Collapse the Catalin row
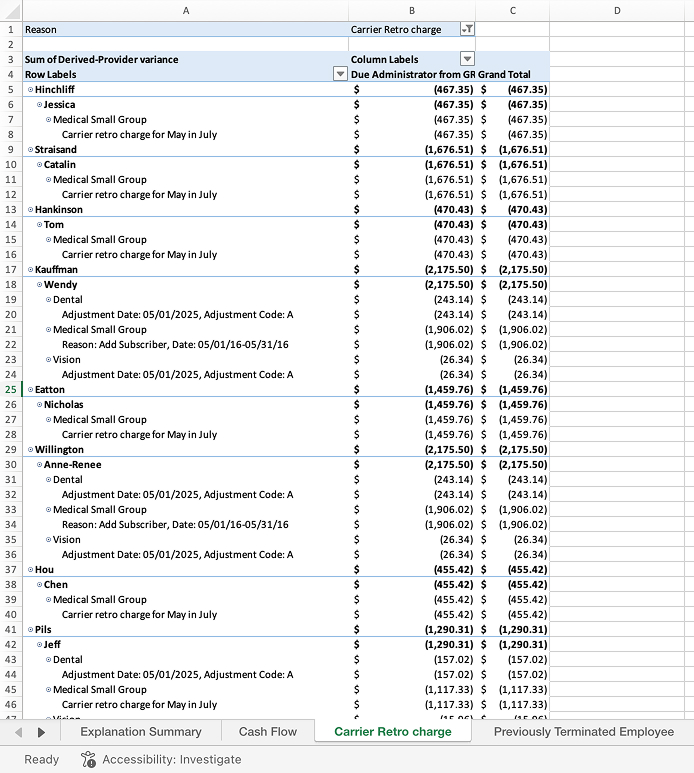Screen dimensions: 694x773 (x=39, y=165)
